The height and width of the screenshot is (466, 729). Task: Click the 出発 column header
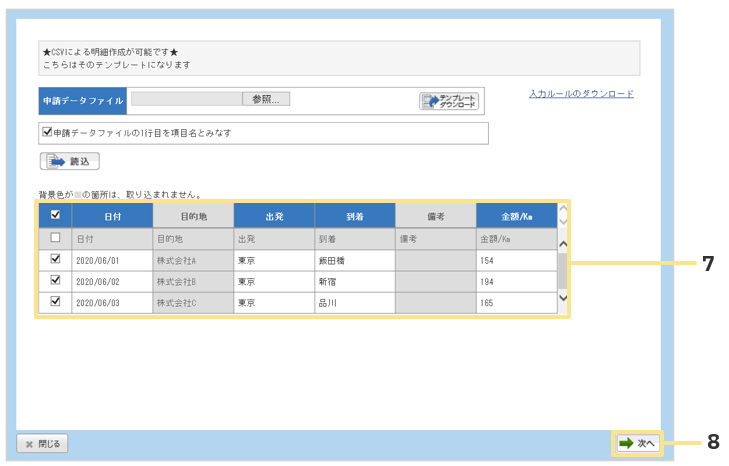(273, 216)
